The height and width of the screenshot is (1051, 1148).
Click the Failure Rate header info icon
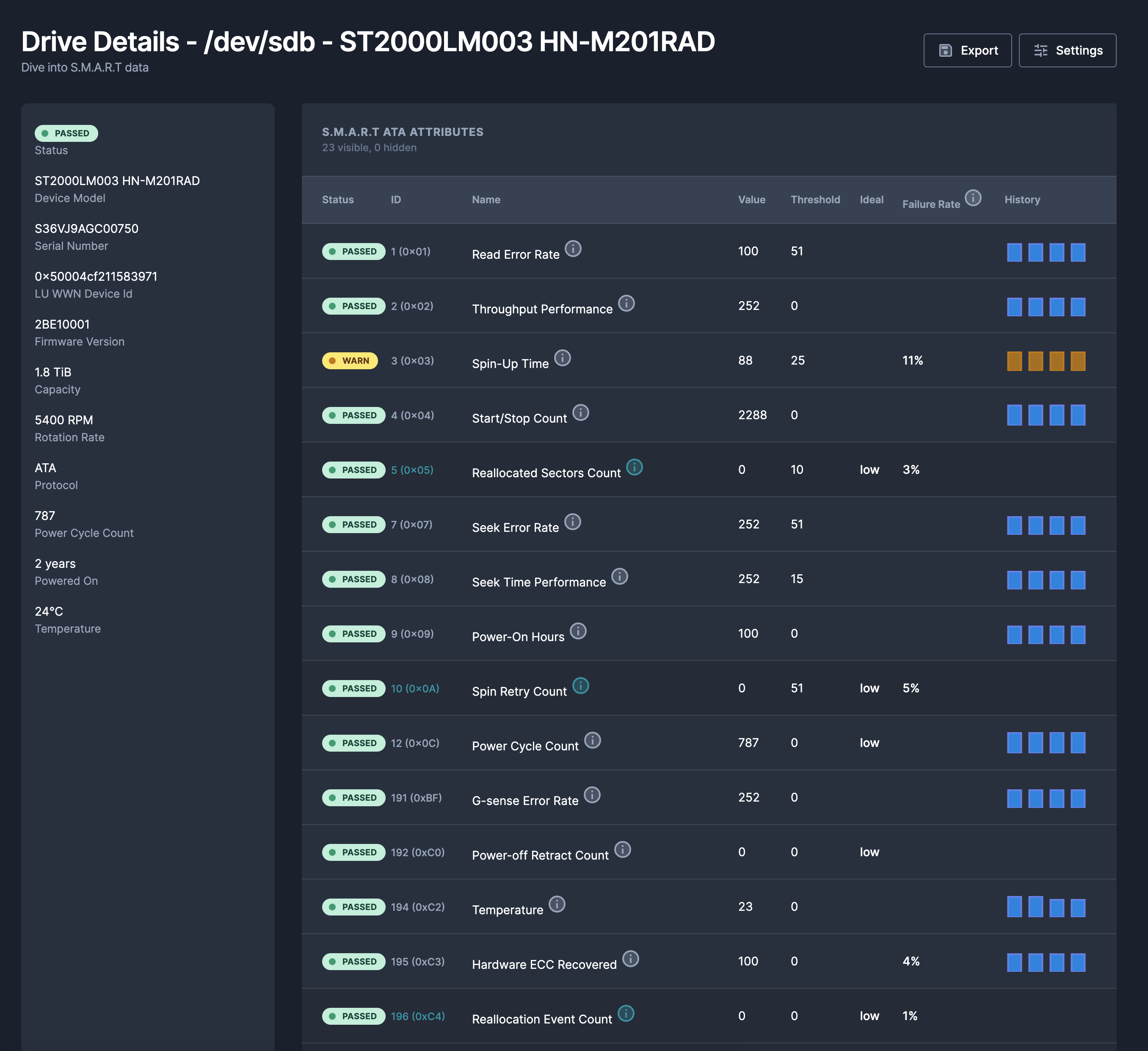click(x=973, y=198)
